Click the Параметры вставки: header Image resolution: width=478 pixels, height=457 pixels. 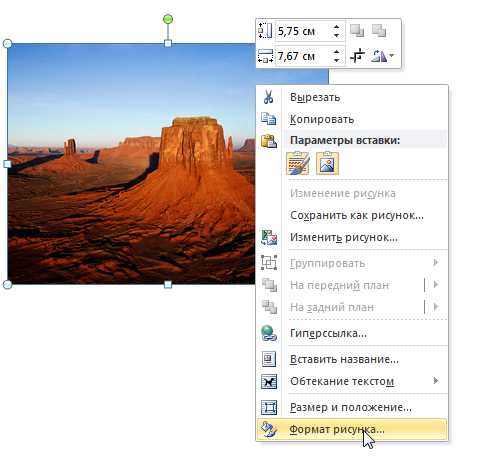point(345,140)
